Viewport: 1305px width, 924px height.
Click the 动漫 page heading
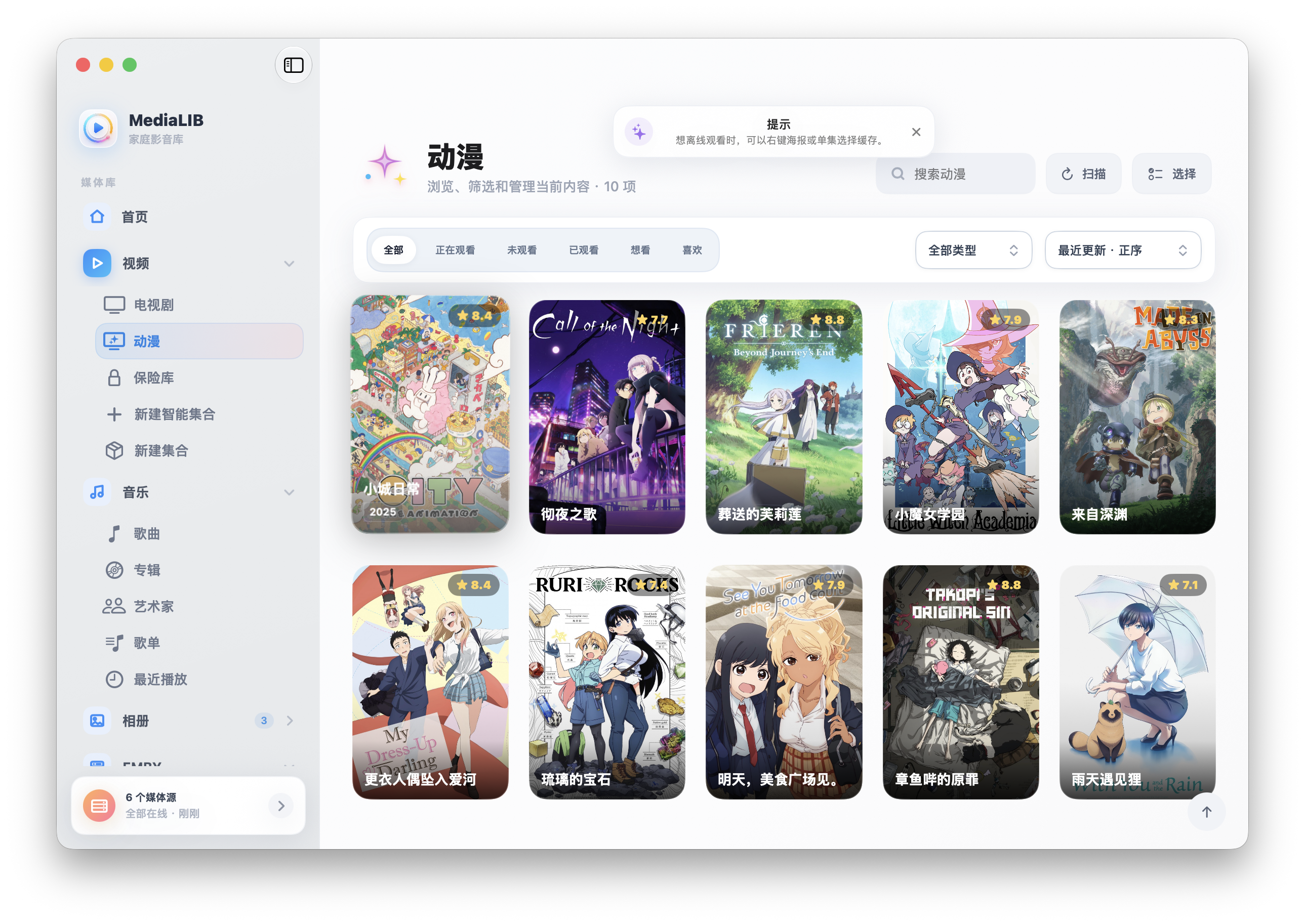(455, 157)
